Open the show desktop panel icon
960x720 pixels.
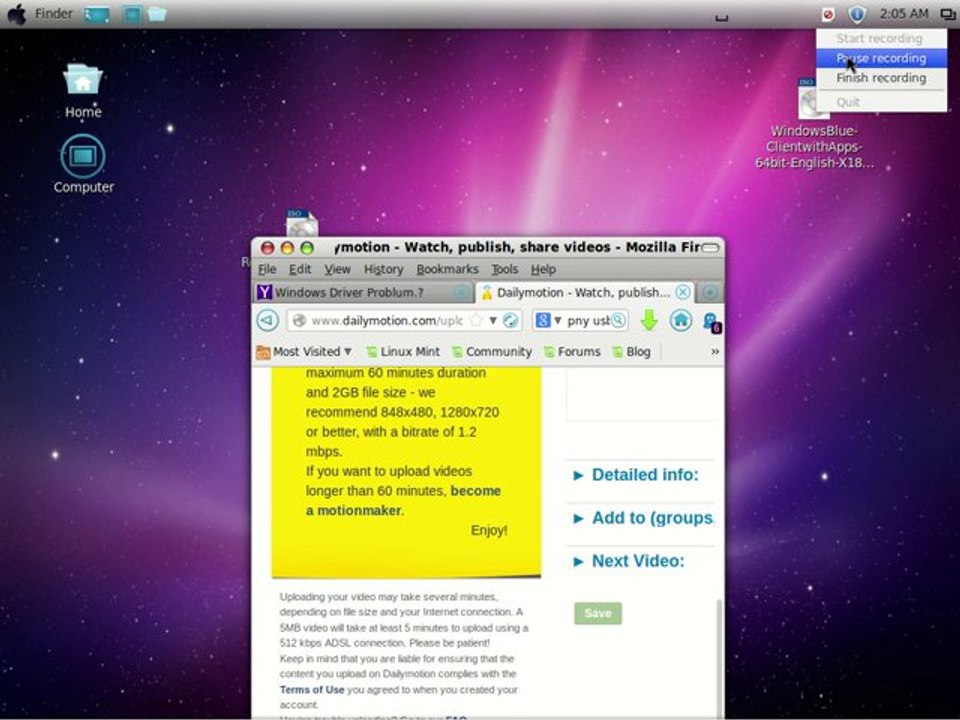97,14
